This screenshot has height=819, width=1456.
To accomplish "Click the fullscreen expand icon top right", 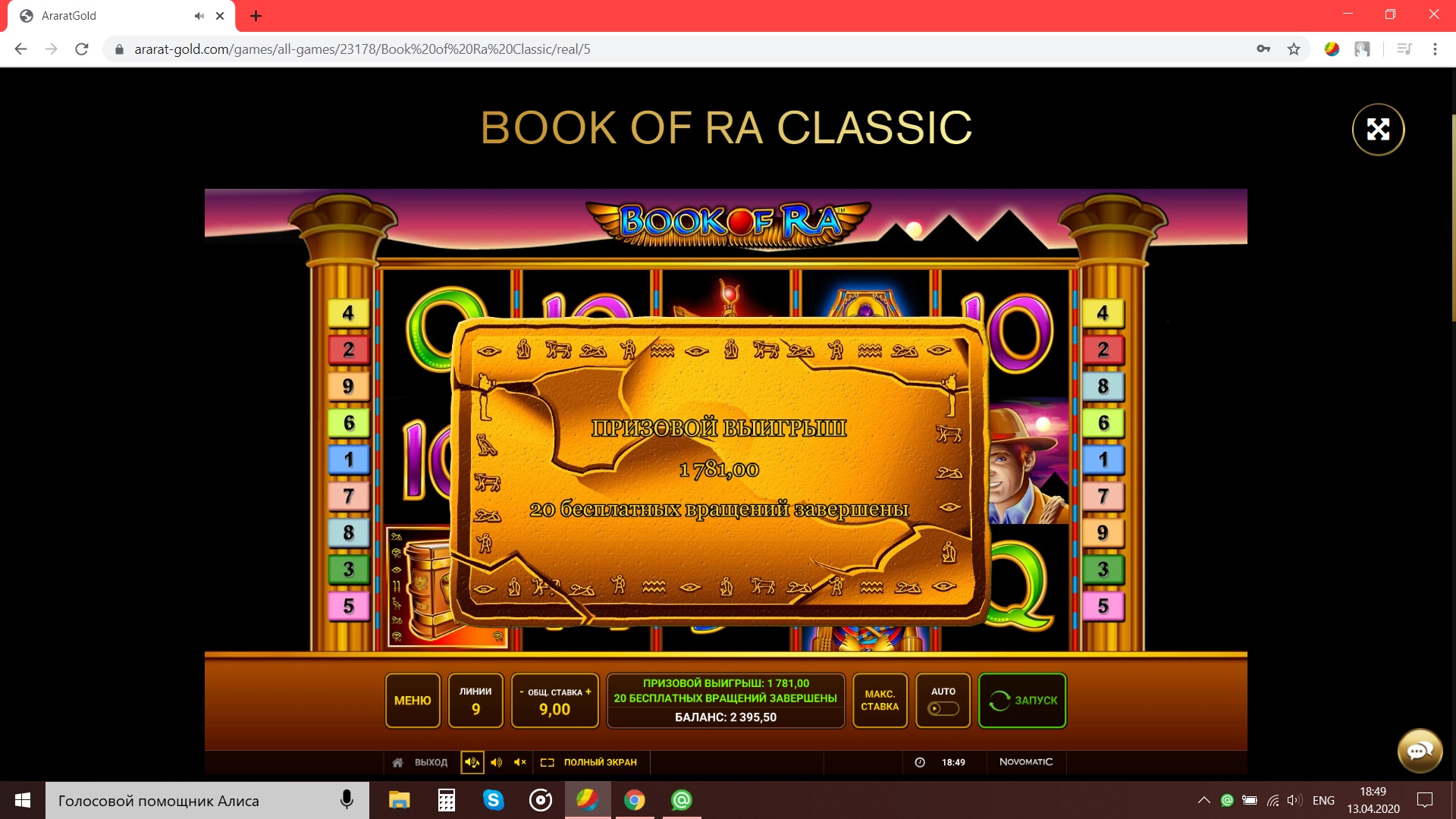I will click(x=1378, y=130).
